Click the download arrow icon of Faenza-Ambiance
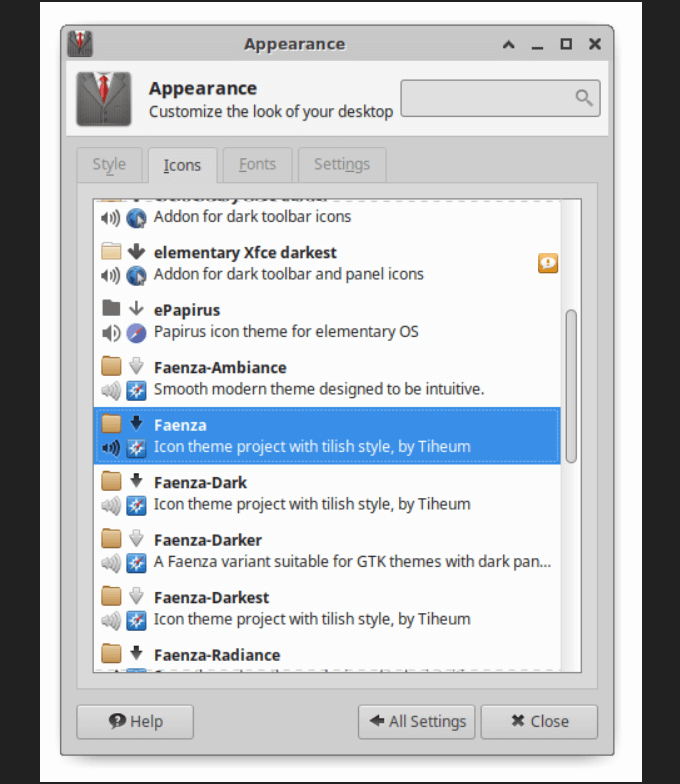 pos(136,366)
